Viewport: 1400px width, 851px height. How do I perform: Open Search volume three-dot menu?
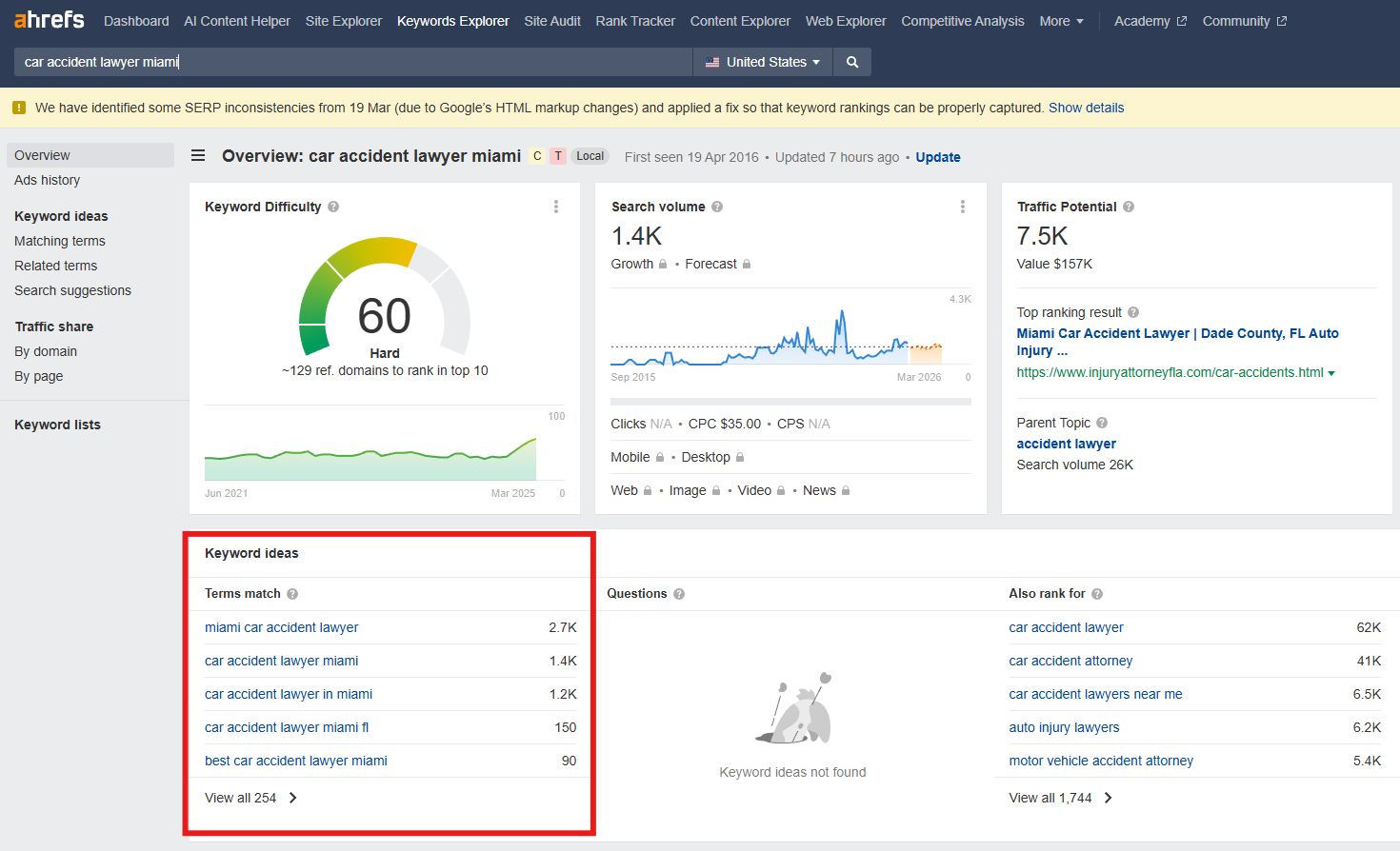click(x=963, y=207)
